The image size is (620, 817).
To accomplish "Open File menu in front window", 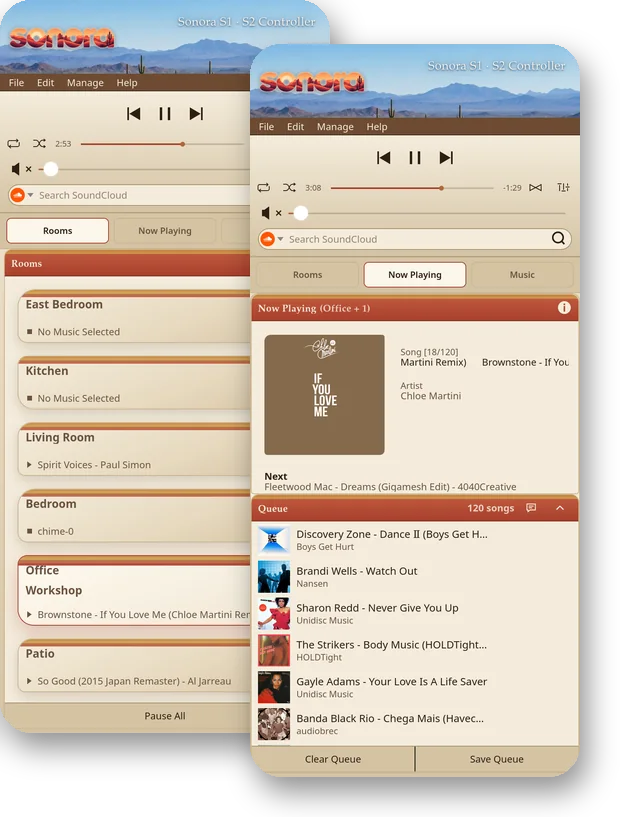I will (266, 127).
